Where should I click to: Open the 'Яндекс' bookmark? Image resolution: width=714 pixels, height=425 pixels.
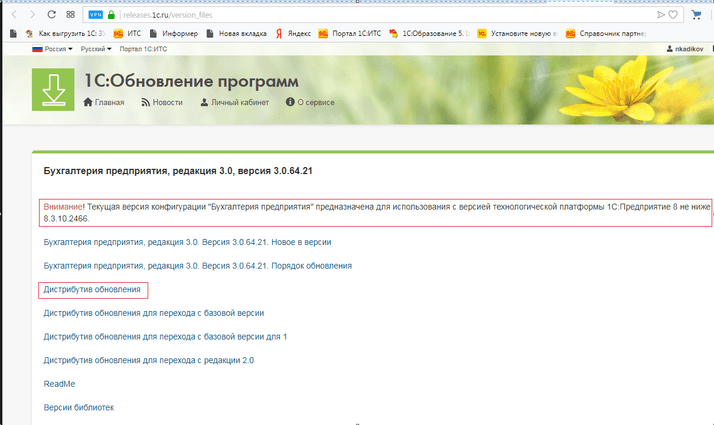pos(293,33)
